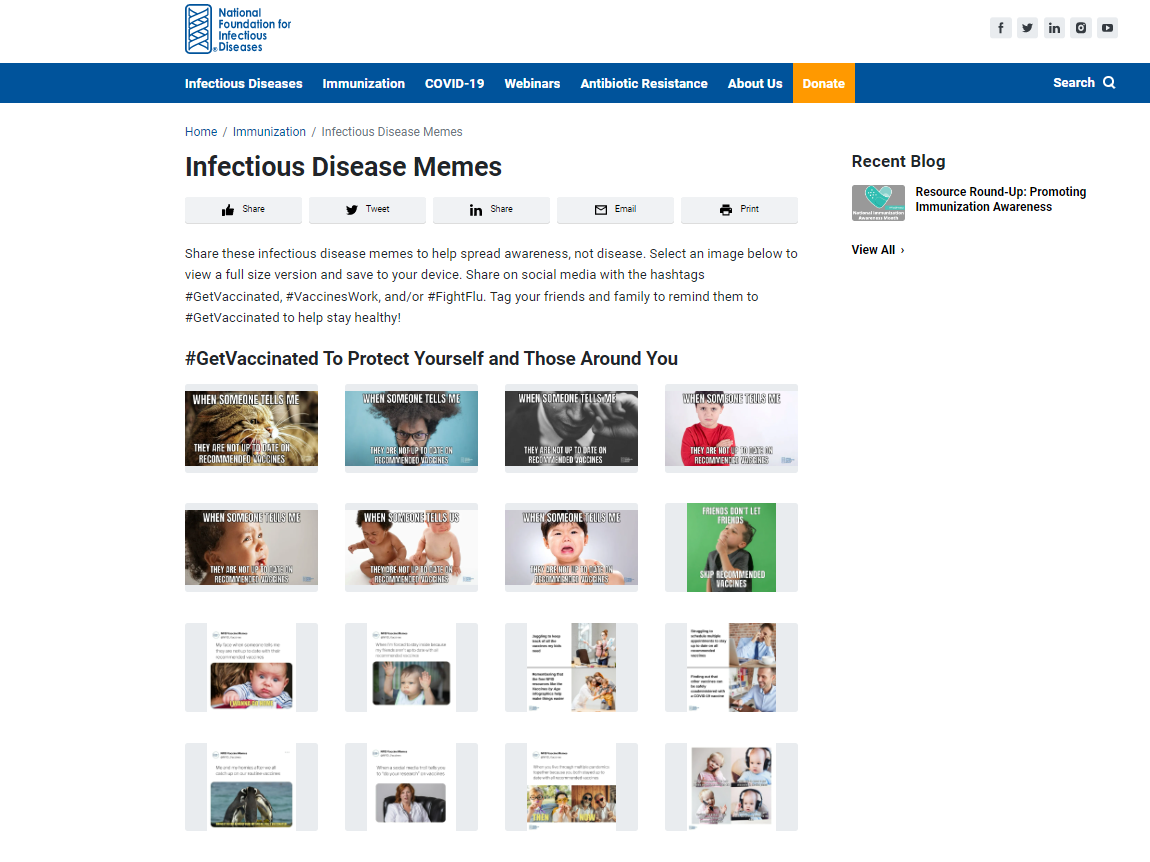The height and width of the screenshot is (862, 1150).
Task: Click the Webinars navigation item
Action: tap(532, 83)
